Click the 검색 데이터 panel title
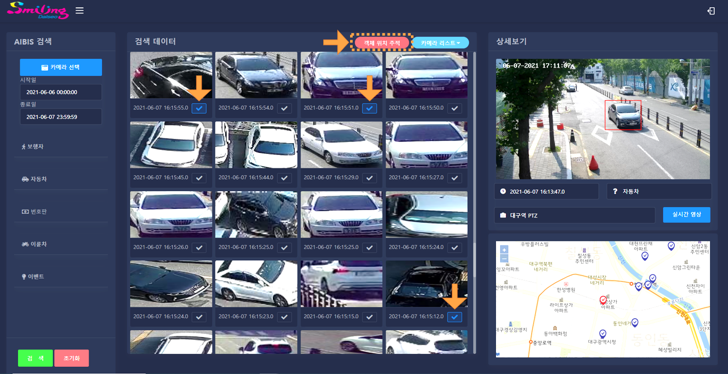The image size is (728, 374). point(155,42)
